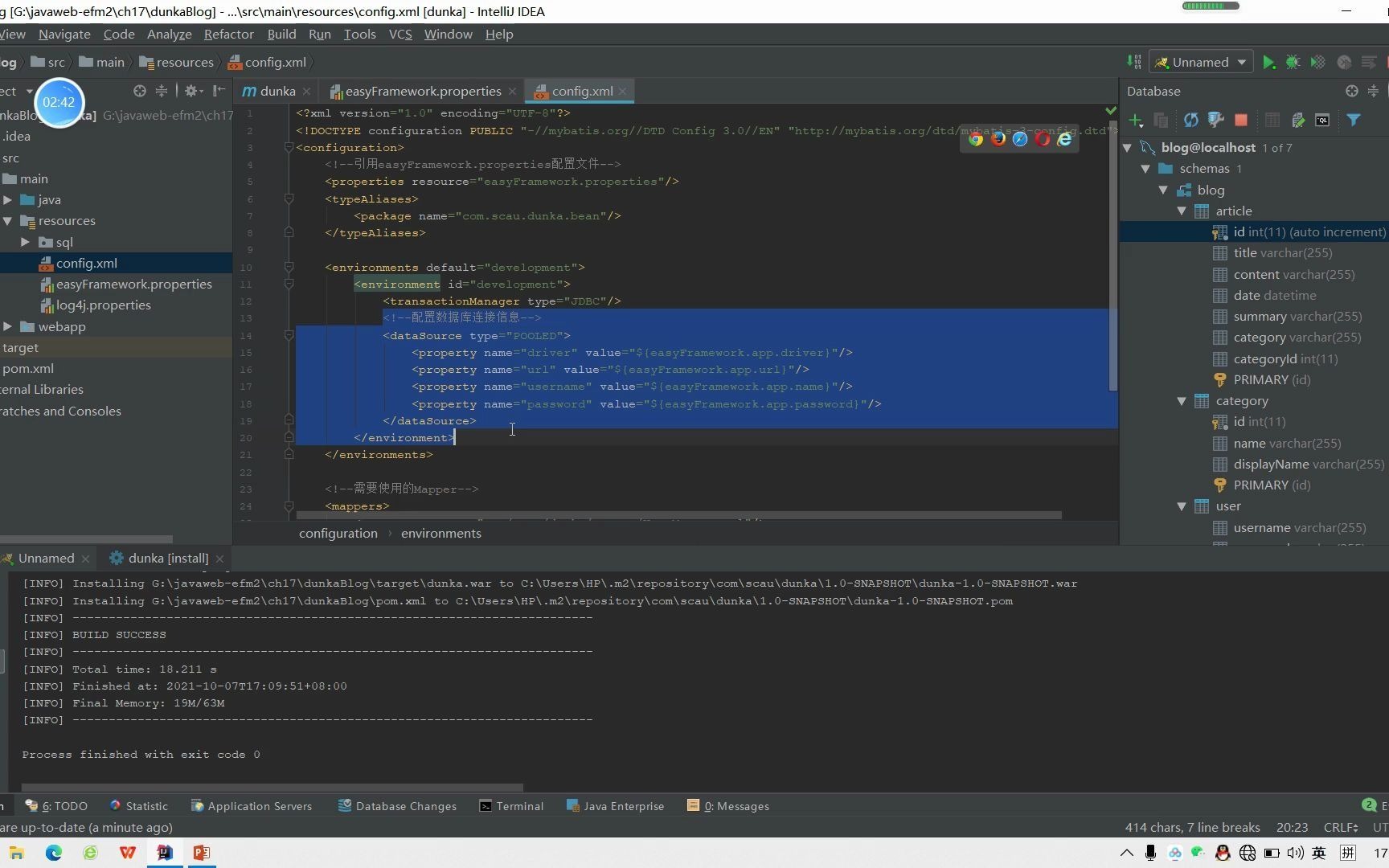1389x868 pixels.
Task: Open Project panel settings gear
Action: [191, 91]
